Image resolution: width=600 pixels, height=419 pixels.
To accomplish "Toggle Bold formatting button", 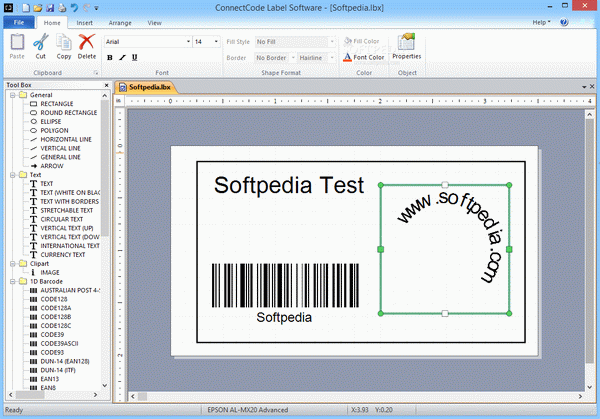I will pos(110,57).
